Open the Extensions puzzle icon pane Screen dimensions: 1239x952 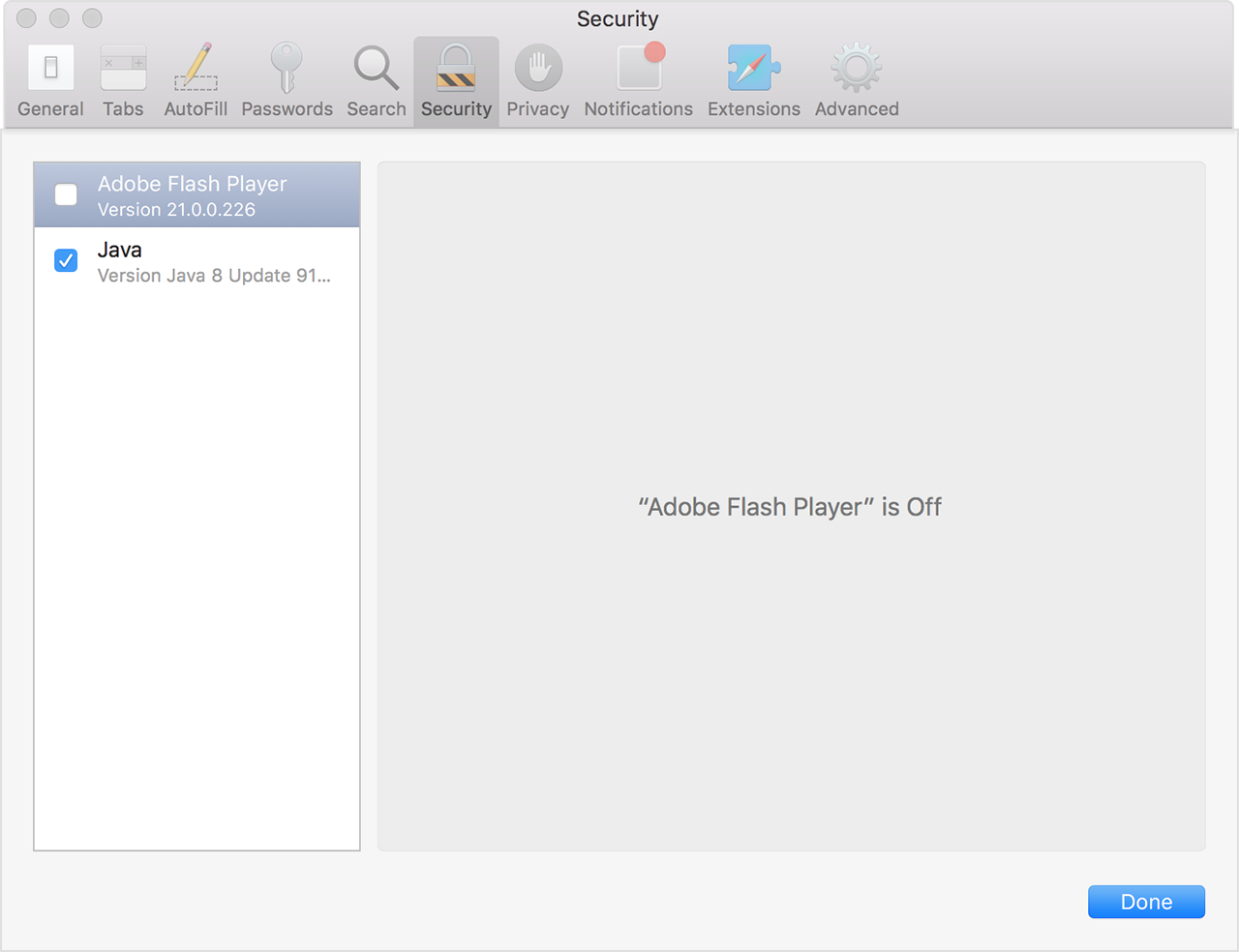tap(753, 82)
